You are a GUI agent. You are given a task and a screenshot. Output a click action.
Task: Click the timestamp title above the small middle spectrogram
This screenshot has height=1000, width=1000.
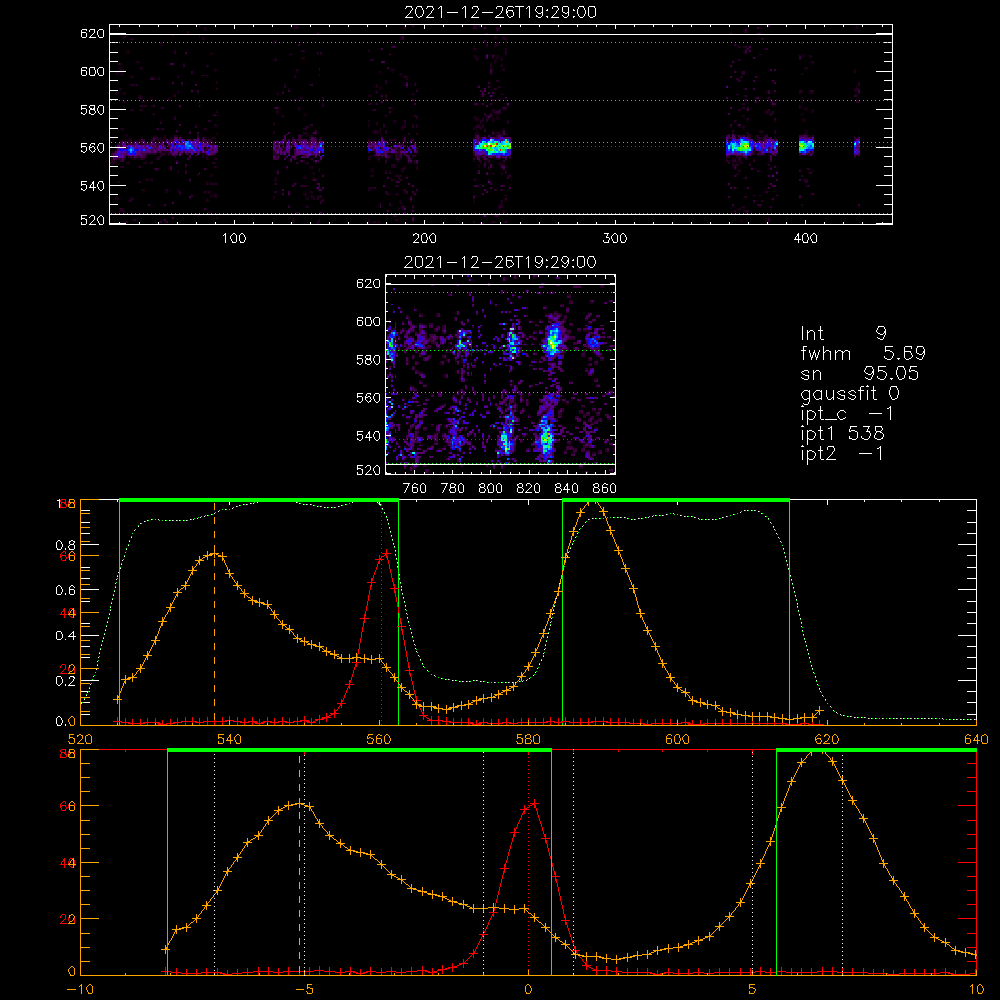(x=500, y=262)
